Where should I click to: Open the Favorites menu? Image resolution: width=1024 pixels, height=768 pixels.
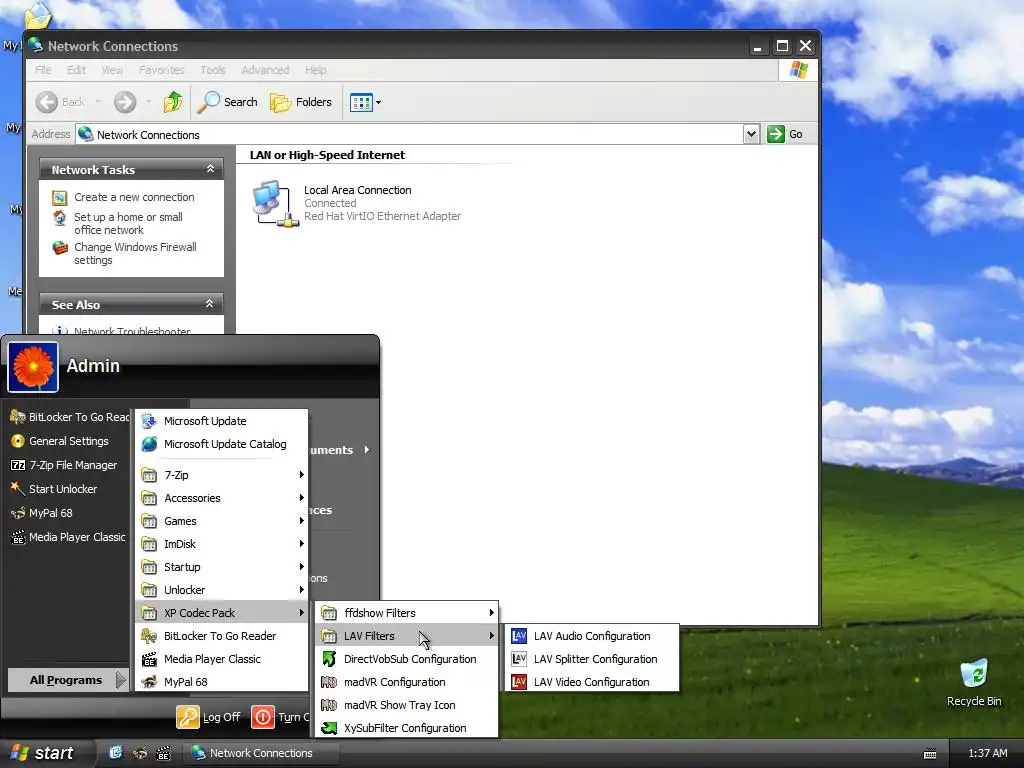click(x=161, y=70)
